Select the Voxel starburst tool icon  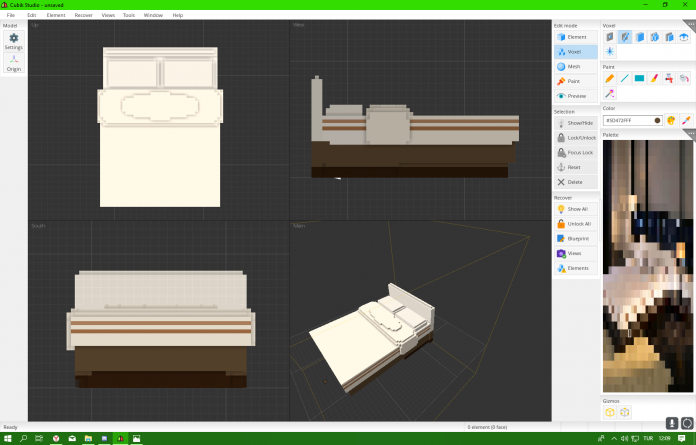pos(610,52)
